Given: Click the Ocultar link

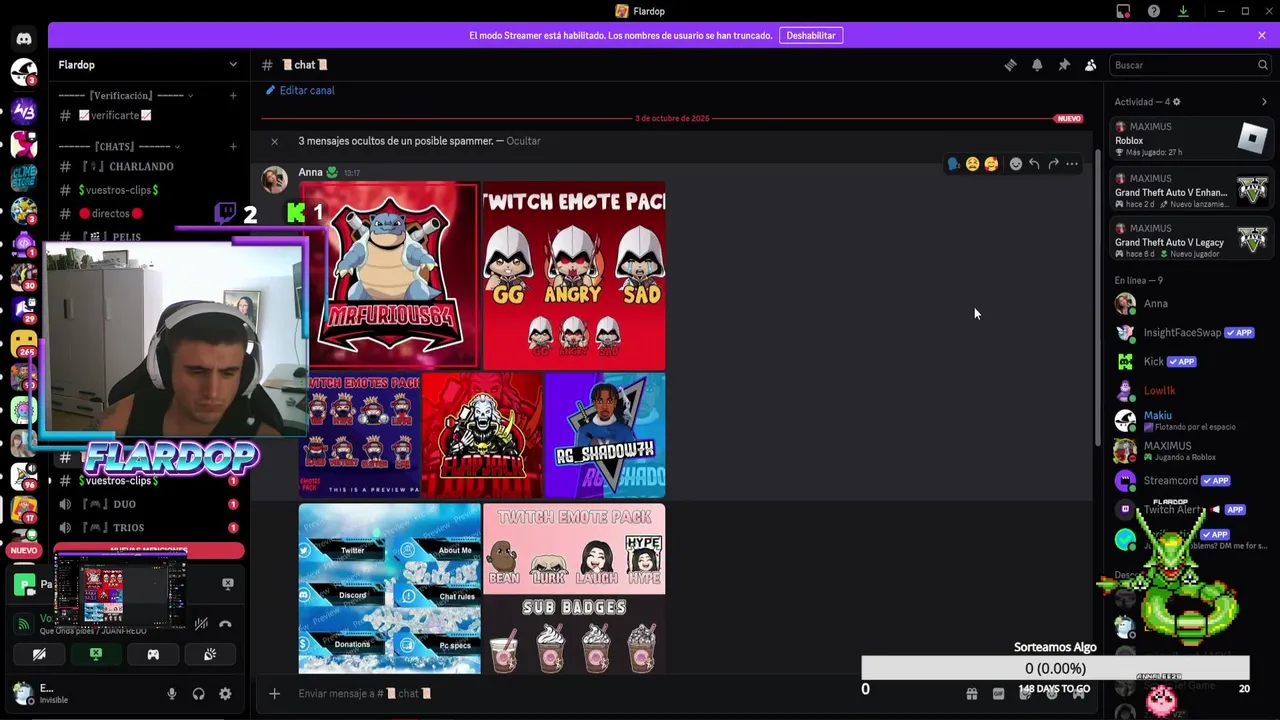Looking at the screenshot, I should pos(523,141).
